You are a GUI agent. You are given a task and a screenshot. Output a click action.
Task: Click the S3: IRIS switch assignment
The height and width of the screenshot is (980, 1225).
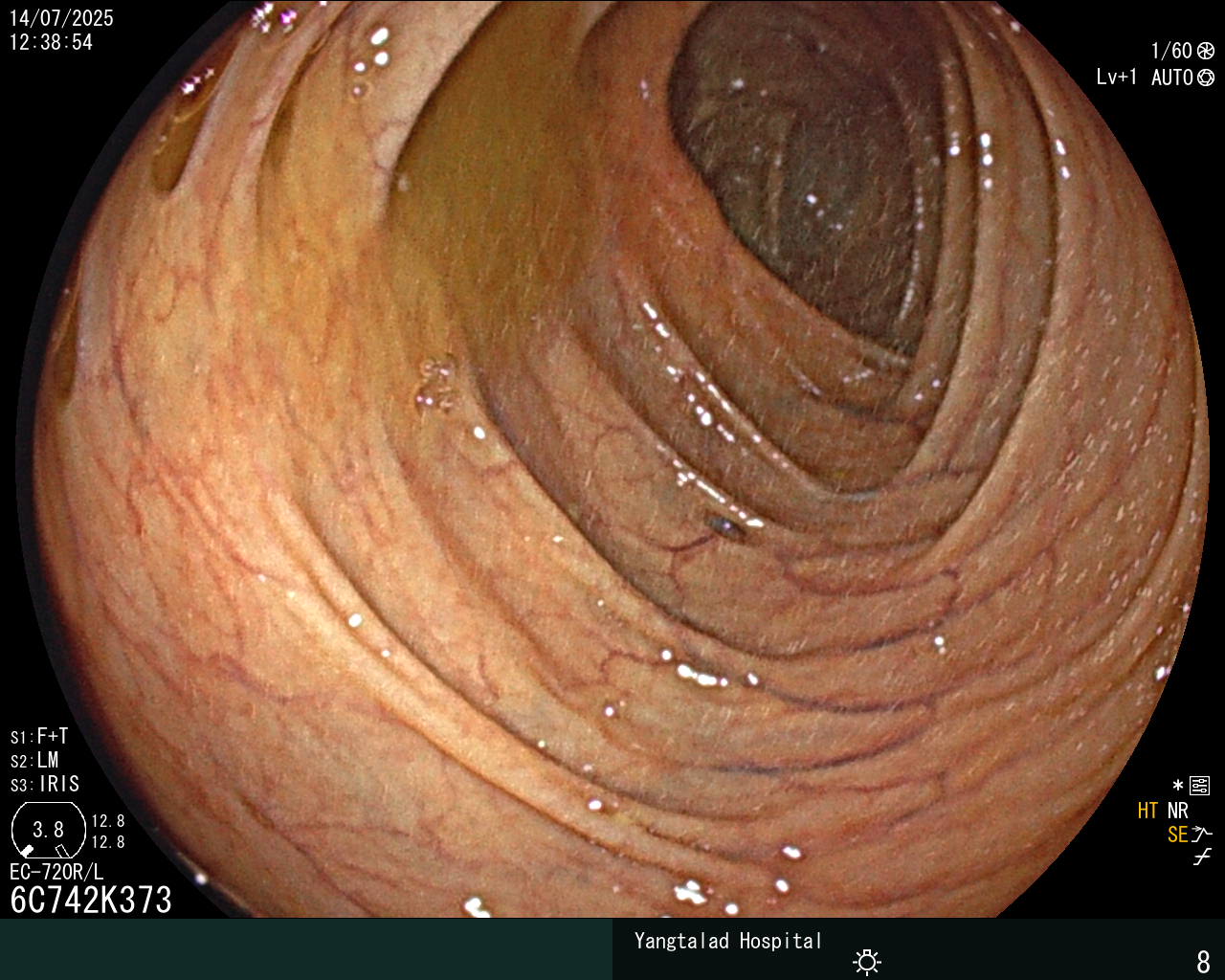(x=45, y=784)
